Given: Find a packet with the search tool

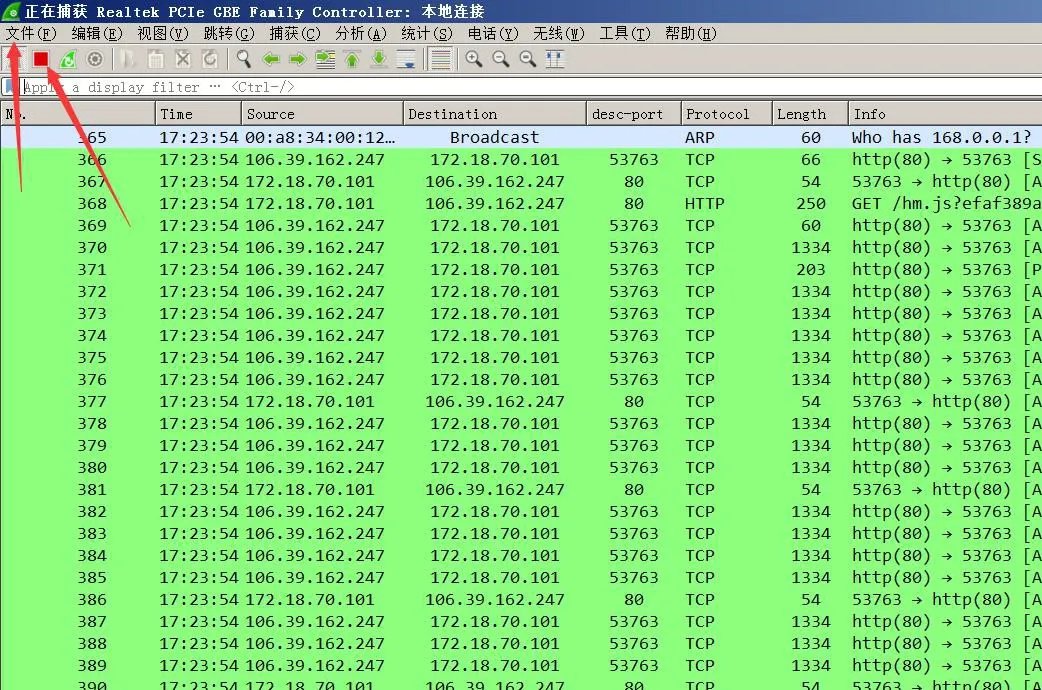Looking at the screenshot, I should point(243,59).
